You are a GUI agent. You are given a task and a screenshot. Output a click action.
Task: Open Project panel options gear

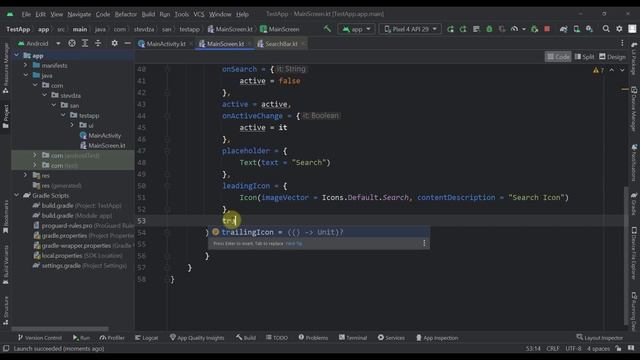[x=115, y=43]
